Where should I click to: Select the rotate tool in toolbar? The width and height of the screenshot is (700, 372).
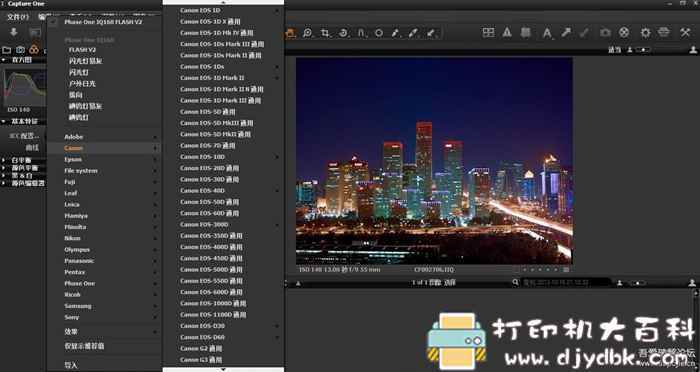pos(343,33)
